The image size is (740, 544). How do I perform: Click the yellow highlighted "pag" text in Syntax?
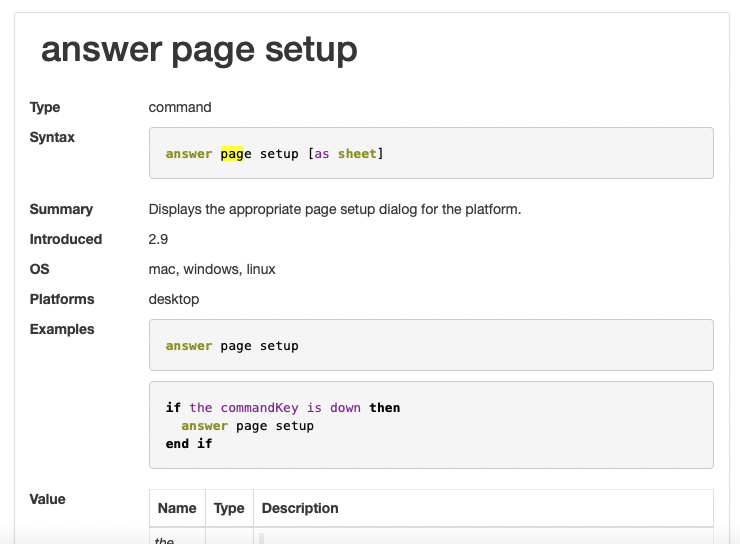pyautogui.click(x=232, y=154)
